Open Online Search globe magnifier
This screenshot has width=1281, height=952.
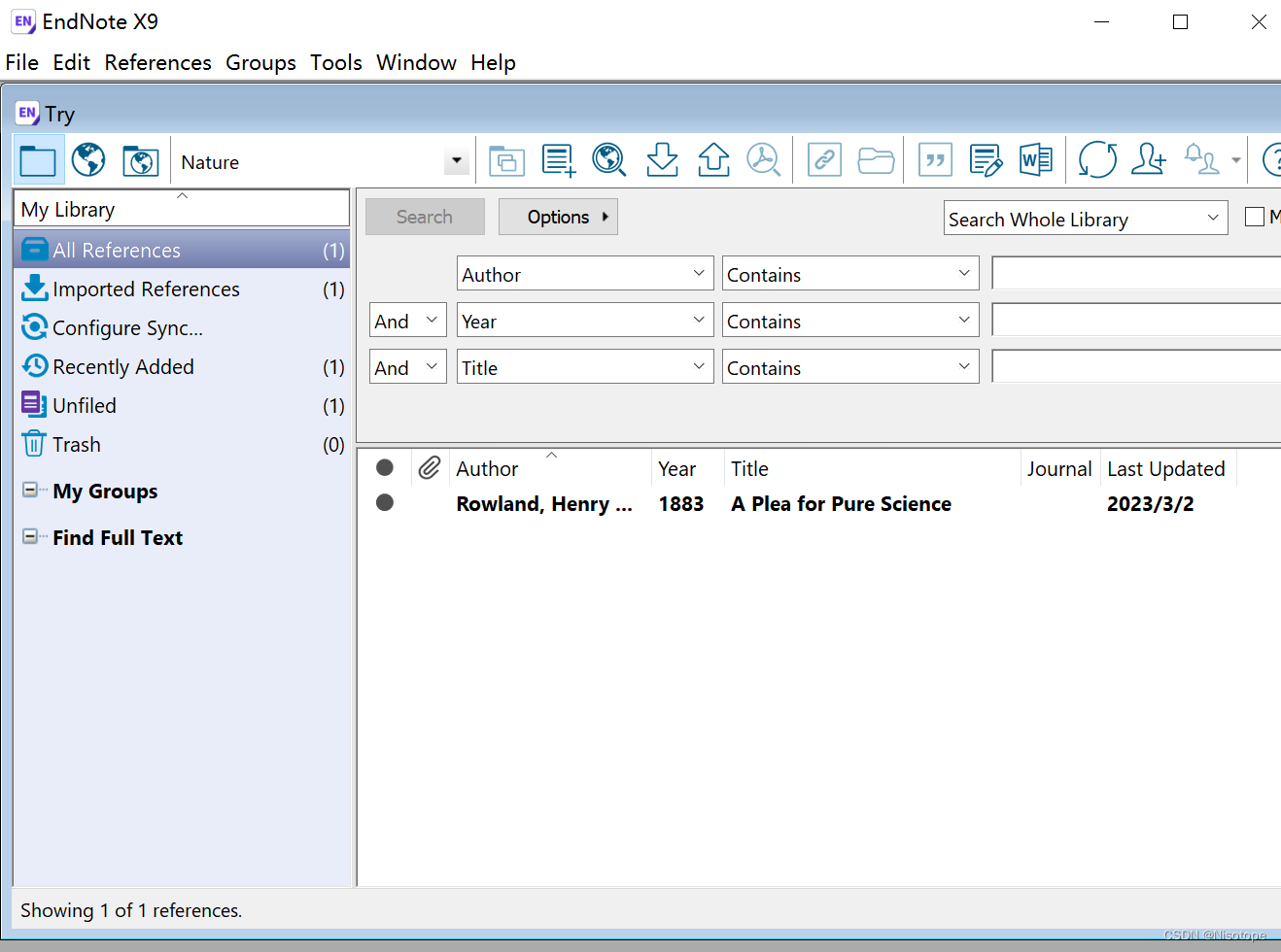click(609, 159)
